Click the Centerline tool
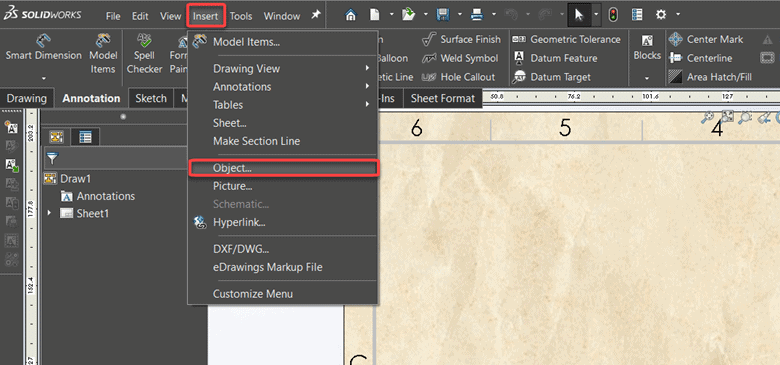 pyautogui.click(x=700, y=58)
